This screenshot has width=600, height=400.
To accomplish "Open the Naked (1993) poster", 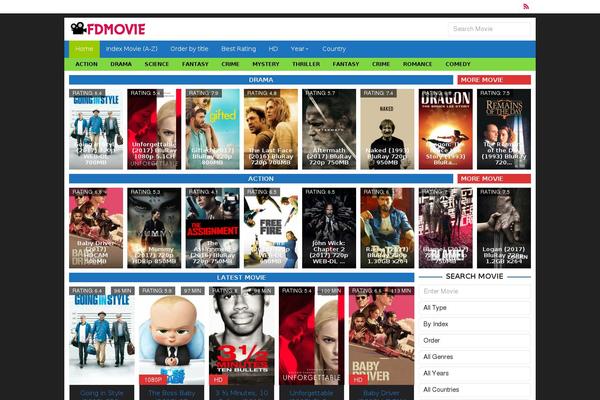I will pyautogui.click(x=387, y=129).
